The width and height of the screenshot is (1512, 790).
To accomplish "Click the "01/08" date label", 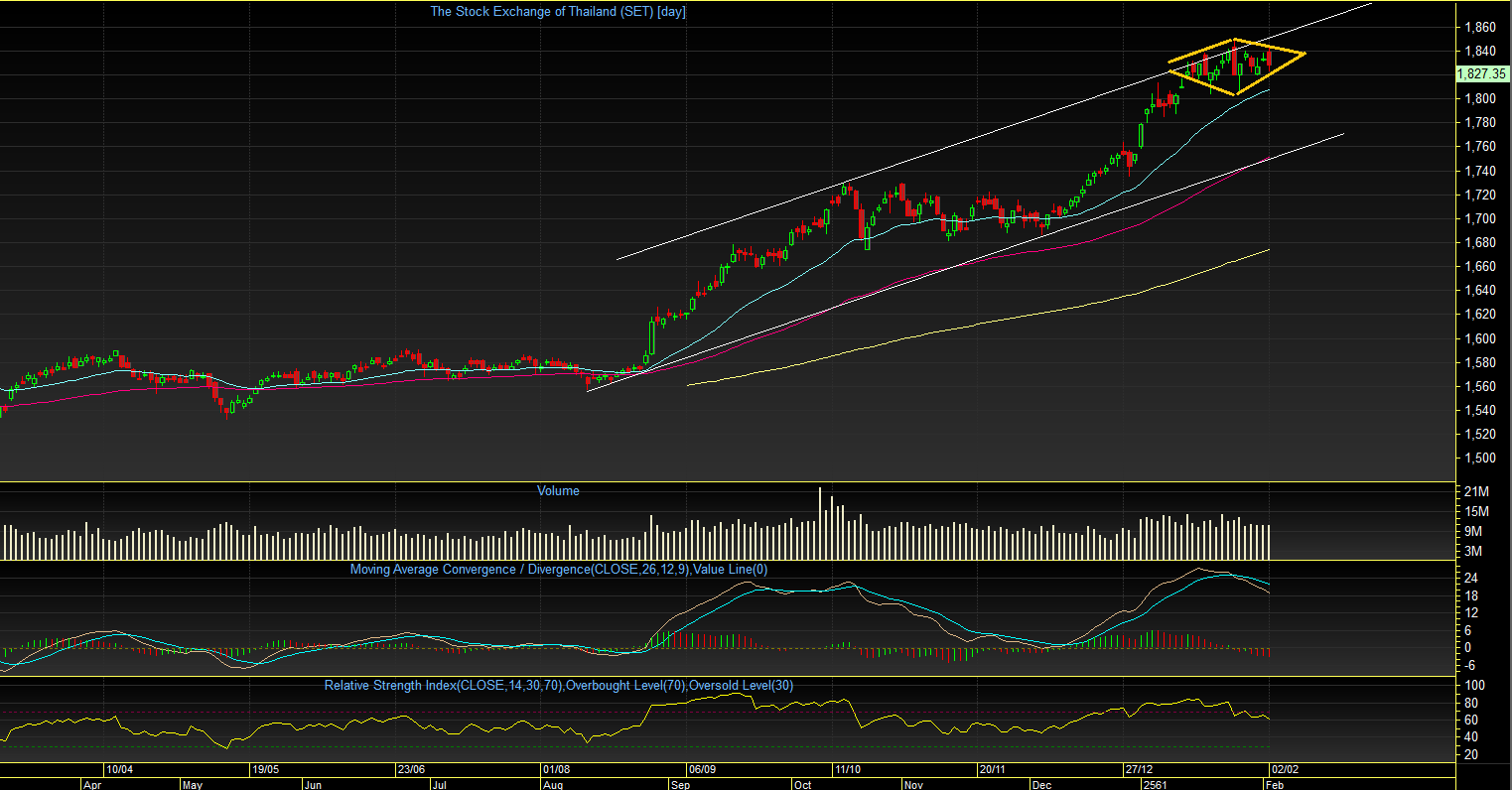I will pos(557,769).
